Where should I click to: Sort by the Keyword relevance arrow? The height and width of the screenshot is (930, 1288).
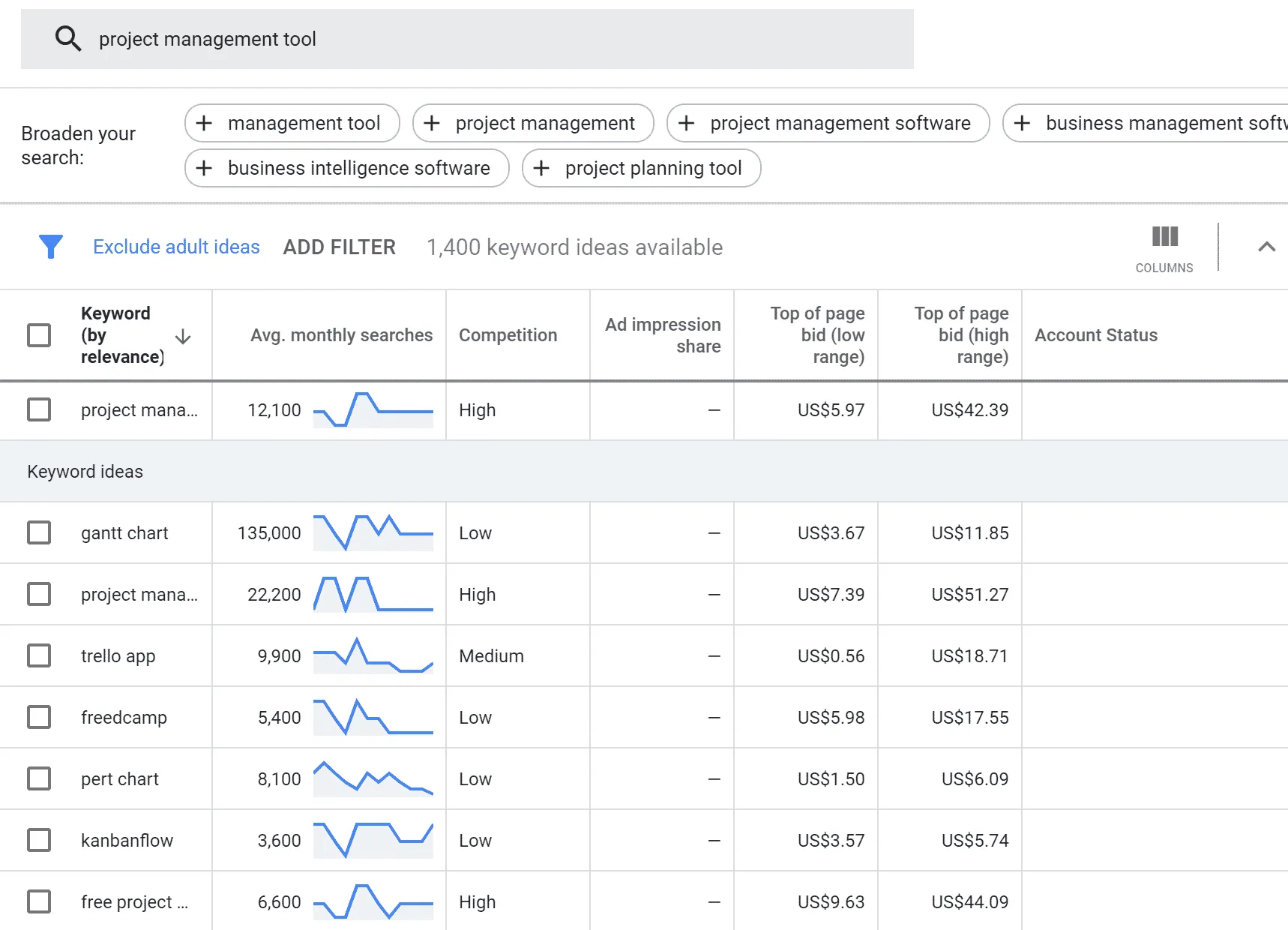(x=183, y=337)
